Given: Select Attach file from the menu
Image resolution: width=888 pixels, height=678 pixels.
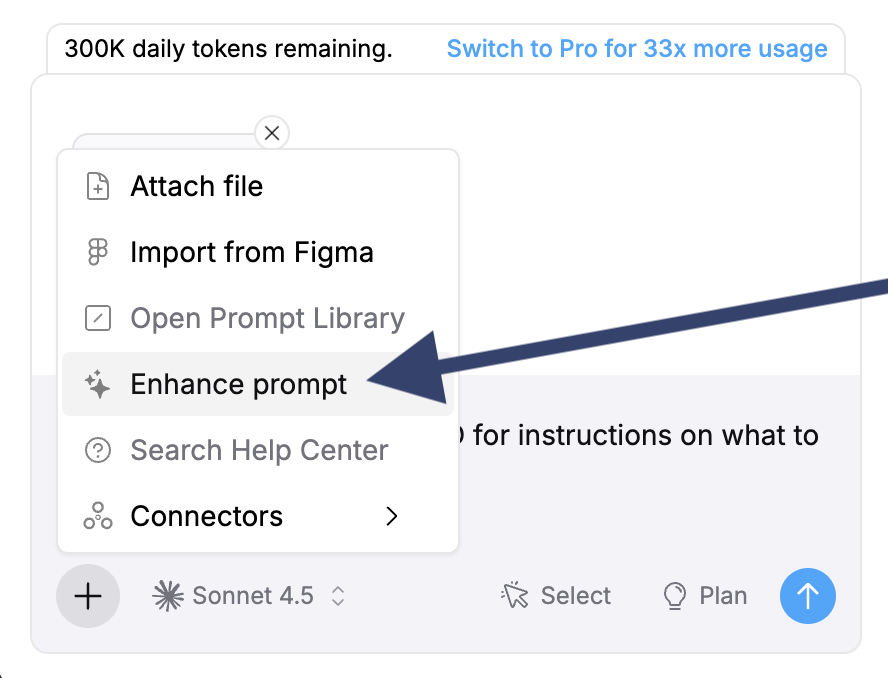Looking at the screenshot, I should (196, 186).
